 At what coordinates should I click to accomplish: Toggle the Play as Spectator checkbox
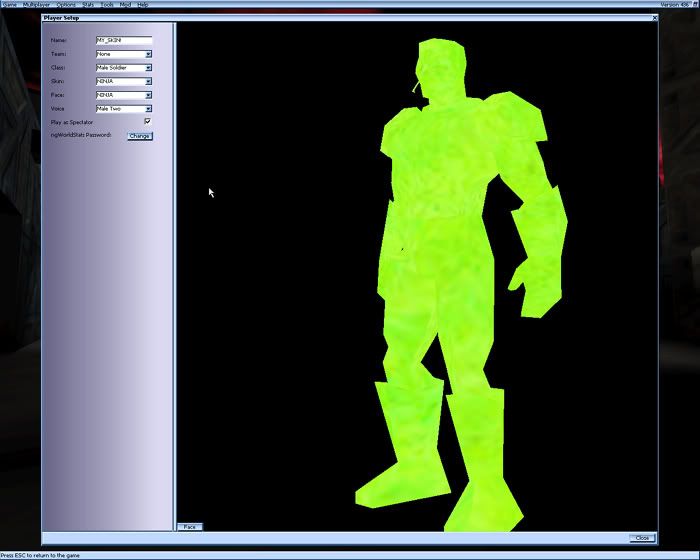coord(147,122)
